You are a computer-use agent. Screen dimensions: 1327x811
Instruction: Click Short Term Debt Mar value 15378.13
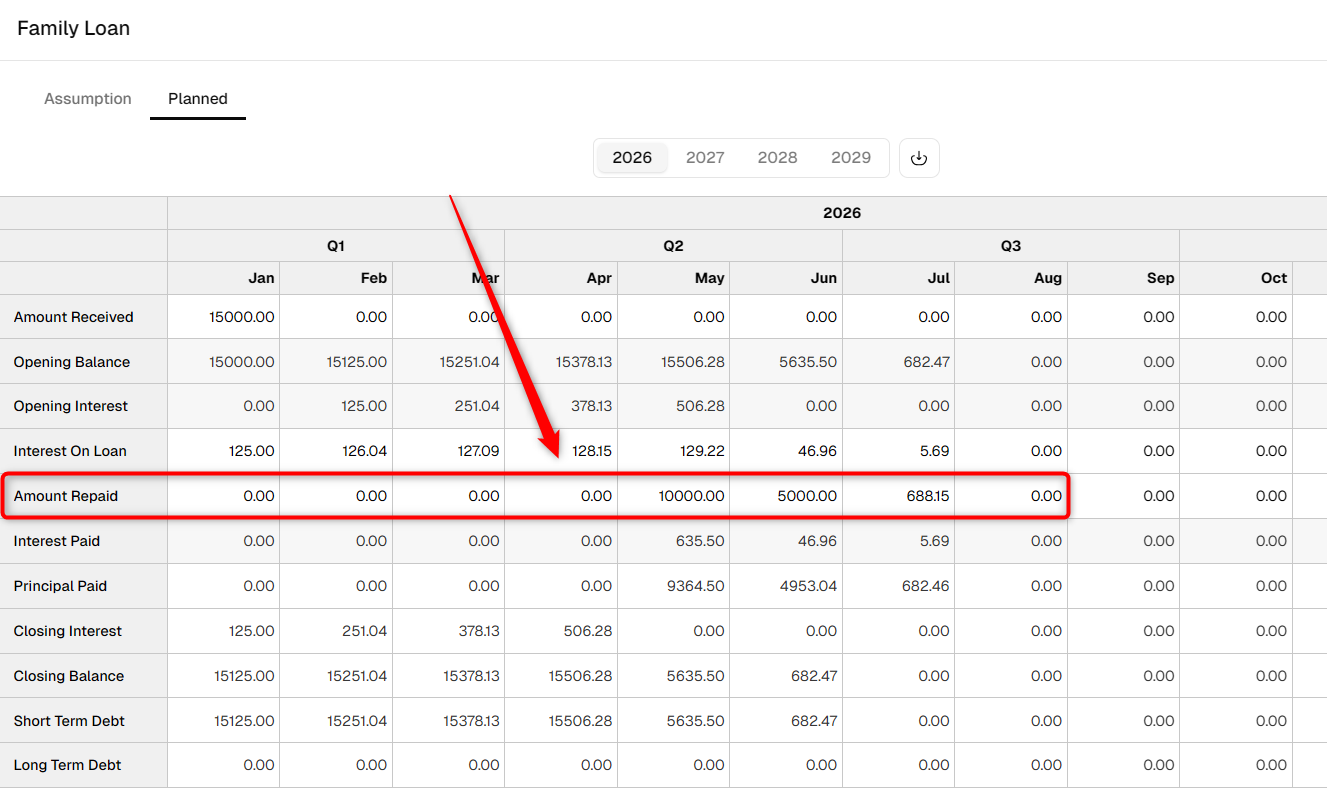471,721
